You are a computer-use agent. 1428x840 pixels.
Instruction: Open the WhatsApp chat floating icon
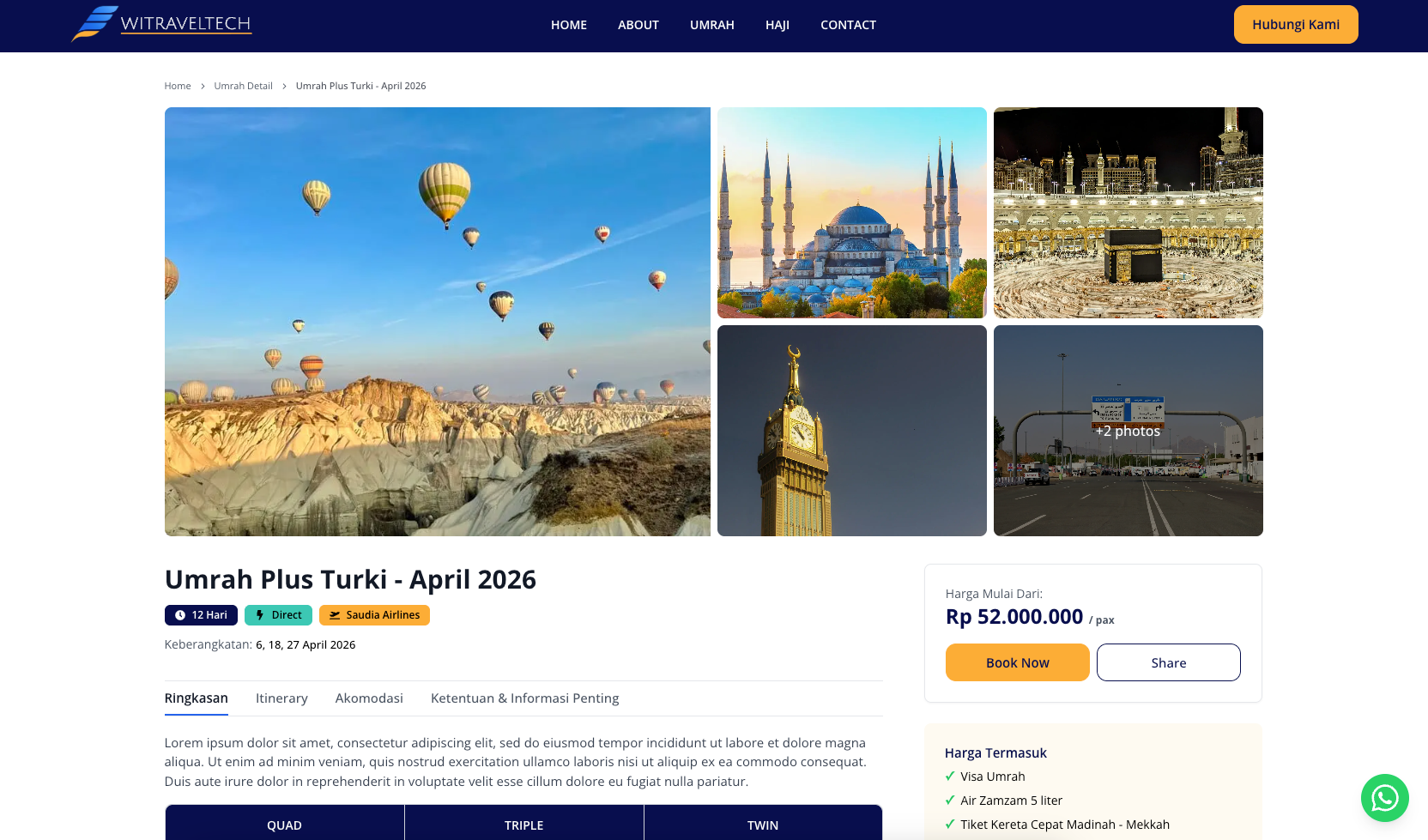click(1384, 798)
